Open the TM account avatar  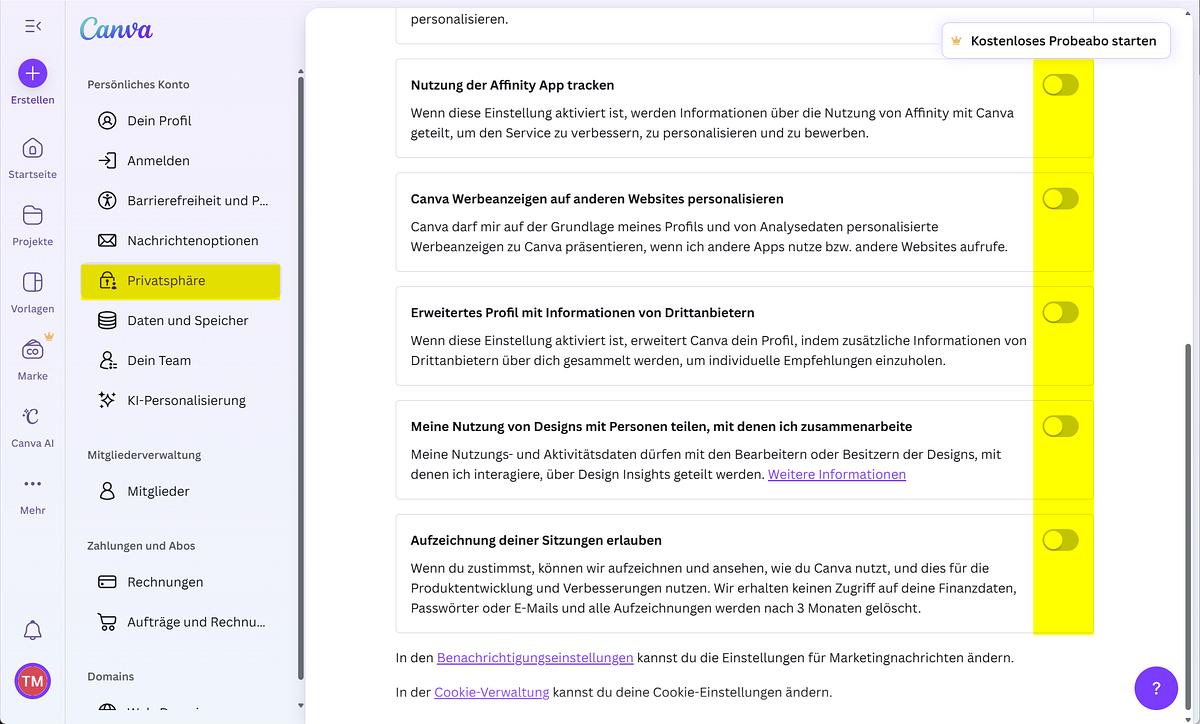coord(32,681)
